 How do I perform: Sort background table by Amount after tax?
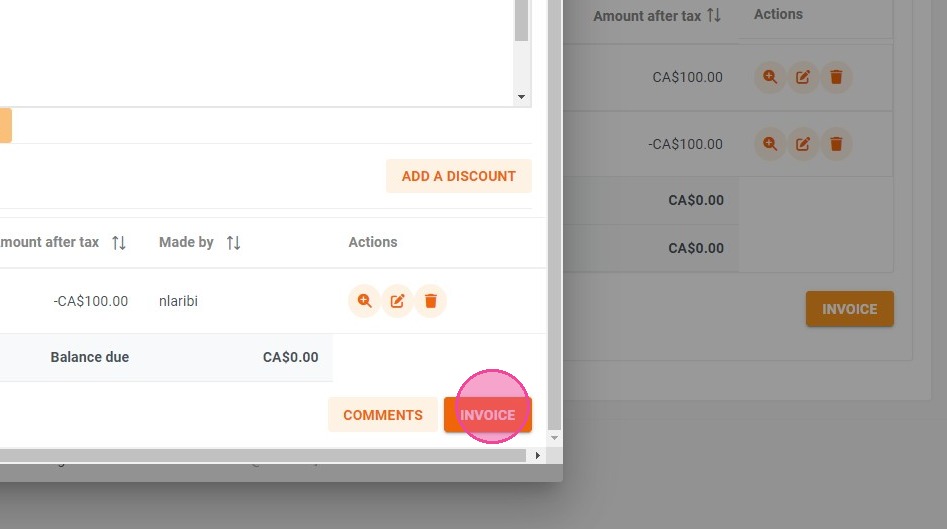point(714,15)
